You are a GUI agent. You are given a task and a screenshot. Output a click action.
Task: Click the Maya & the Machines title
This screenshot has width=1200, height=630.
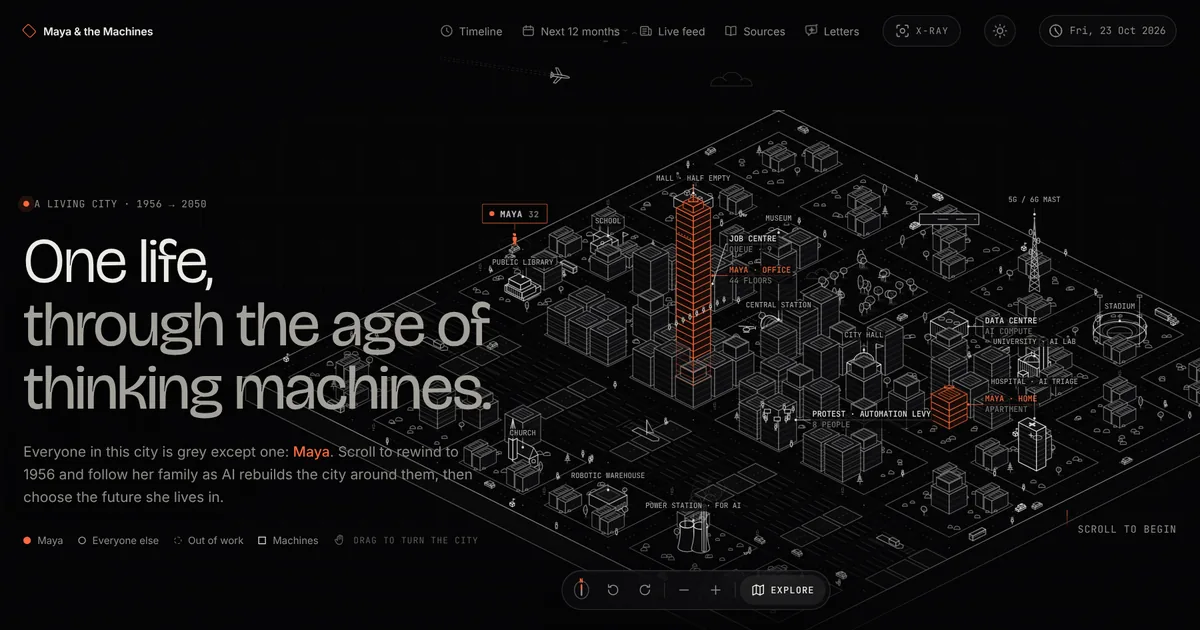tap(98, 31)
